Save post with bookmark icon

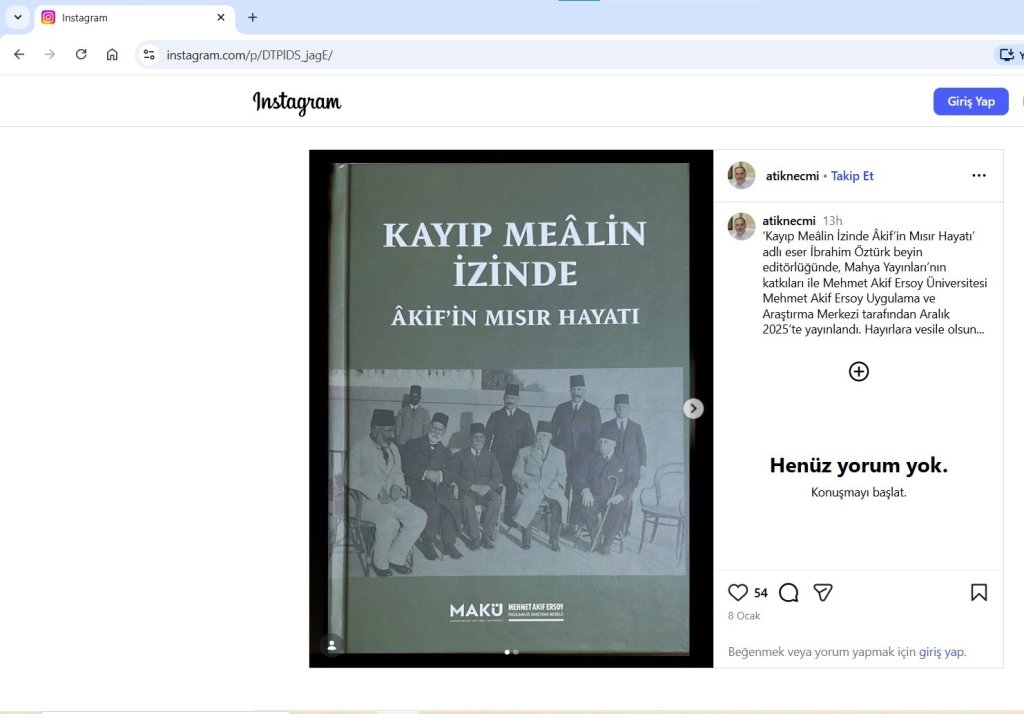(979, 593)
